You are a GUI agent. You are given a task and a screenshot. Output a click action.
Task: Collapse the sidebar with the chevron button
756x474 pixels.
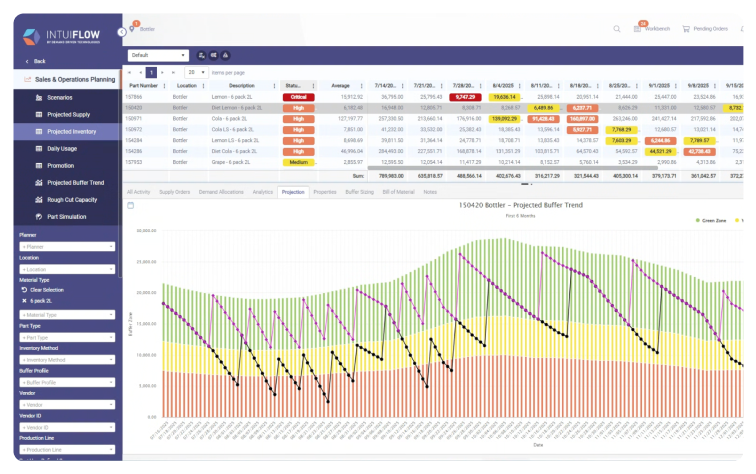coord(122,32)
